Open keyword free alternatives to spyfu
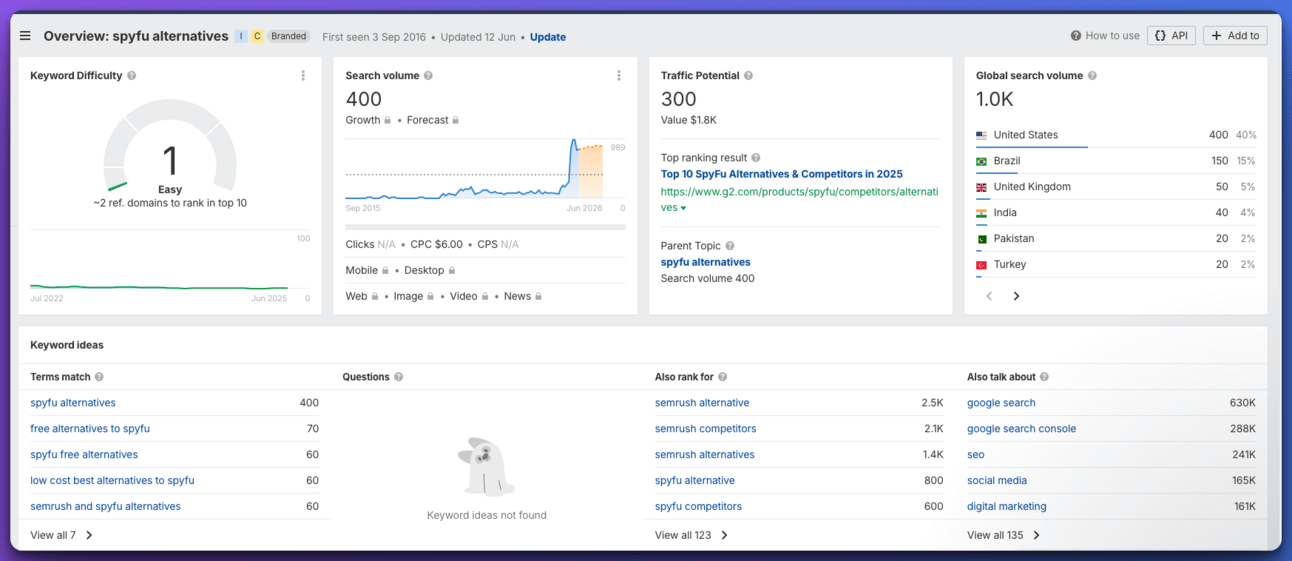Screen dimensions: 1292x561 click(x=90, y=429)
